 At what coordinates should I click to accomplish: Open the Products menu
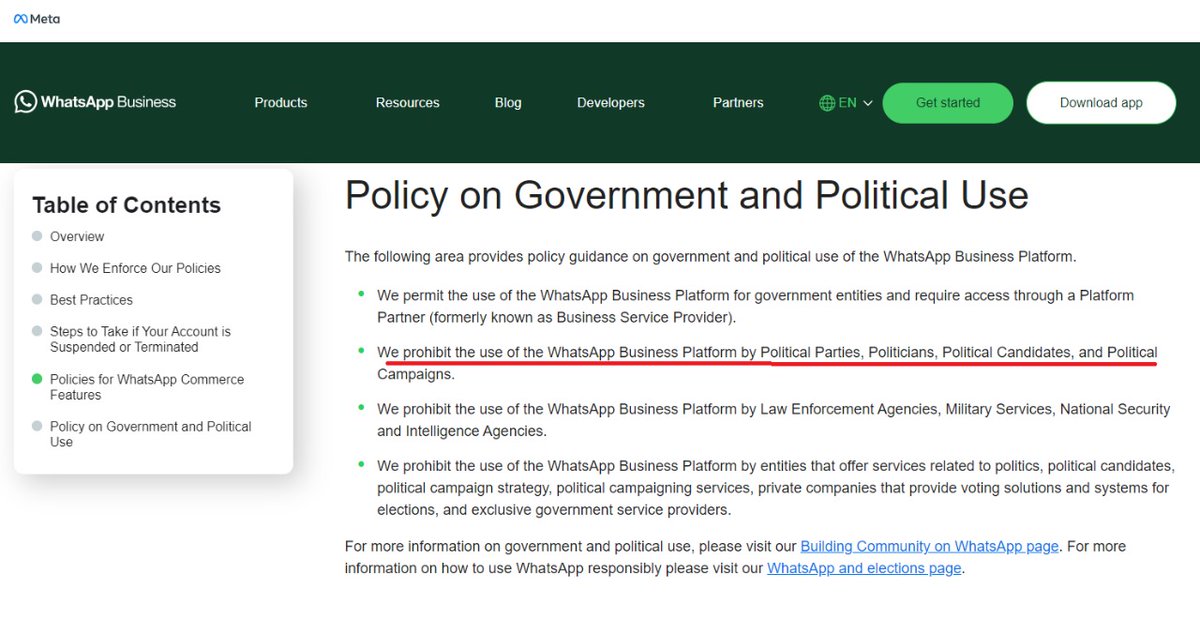[x=281, y=103]
